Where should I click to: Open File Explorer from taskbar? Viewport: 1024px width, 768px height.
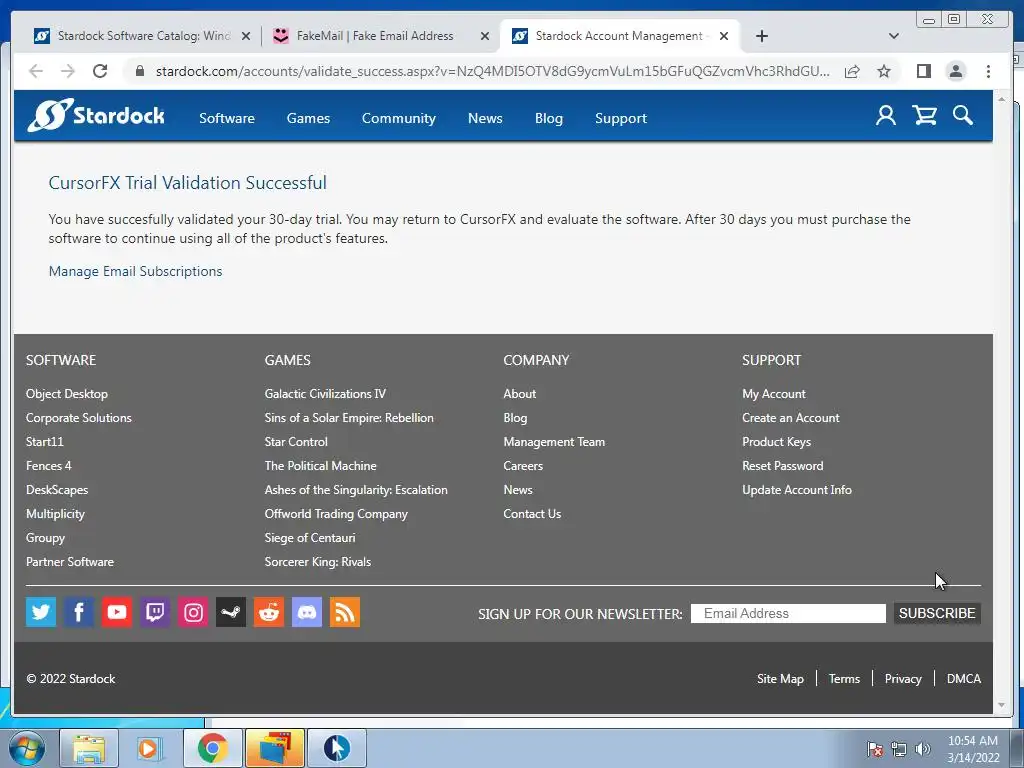[x=89, y=748]
